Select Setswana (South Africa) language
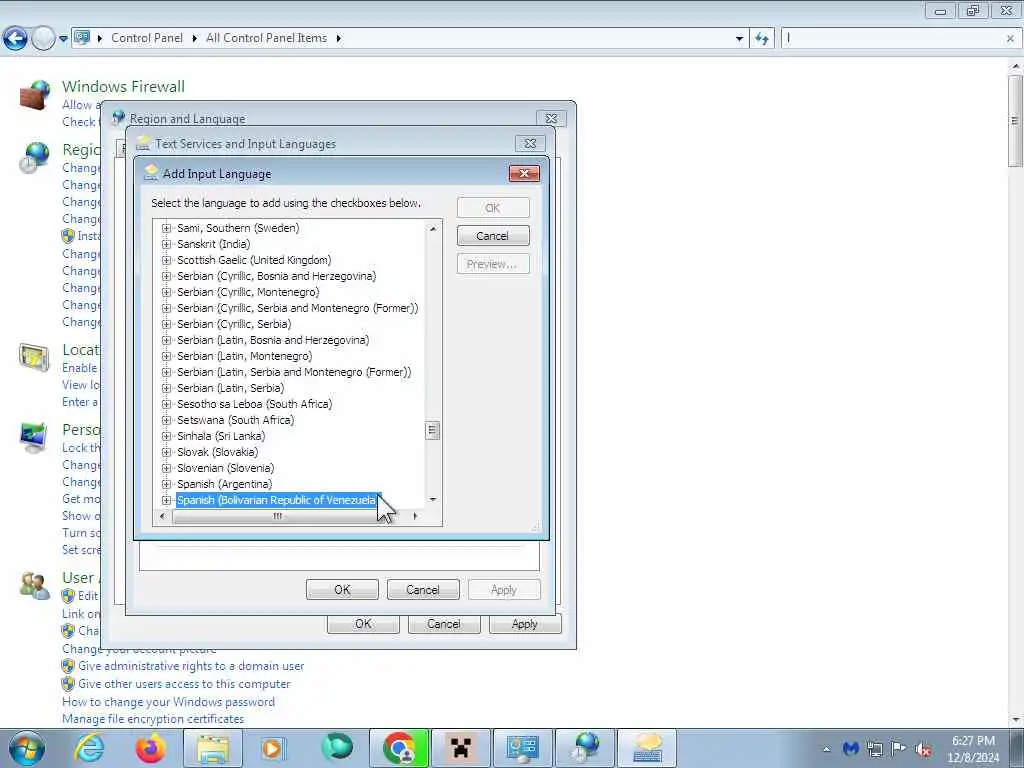 point(235,420)
